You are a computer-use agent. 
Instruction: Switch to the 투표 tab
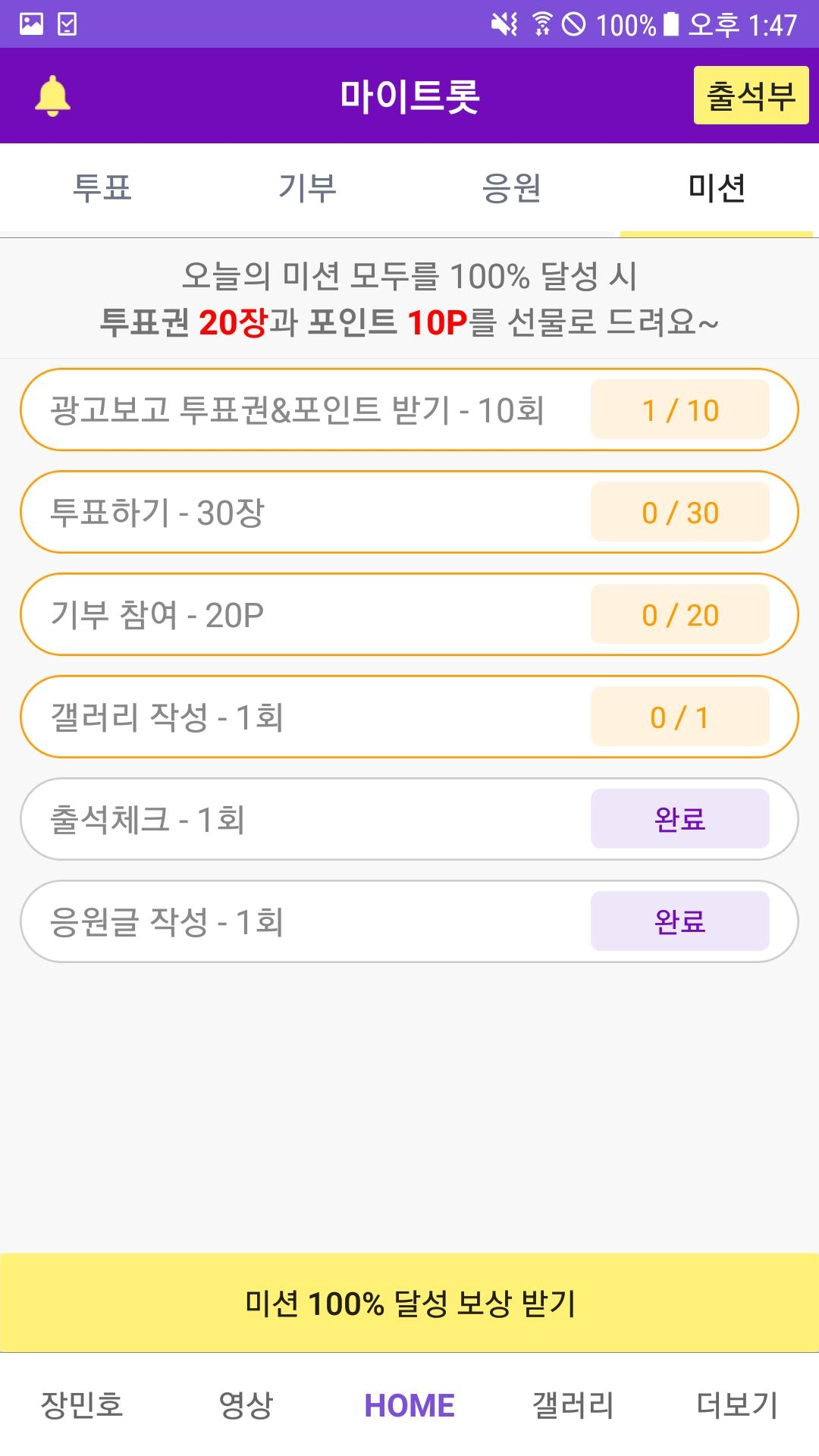point(102,188)
